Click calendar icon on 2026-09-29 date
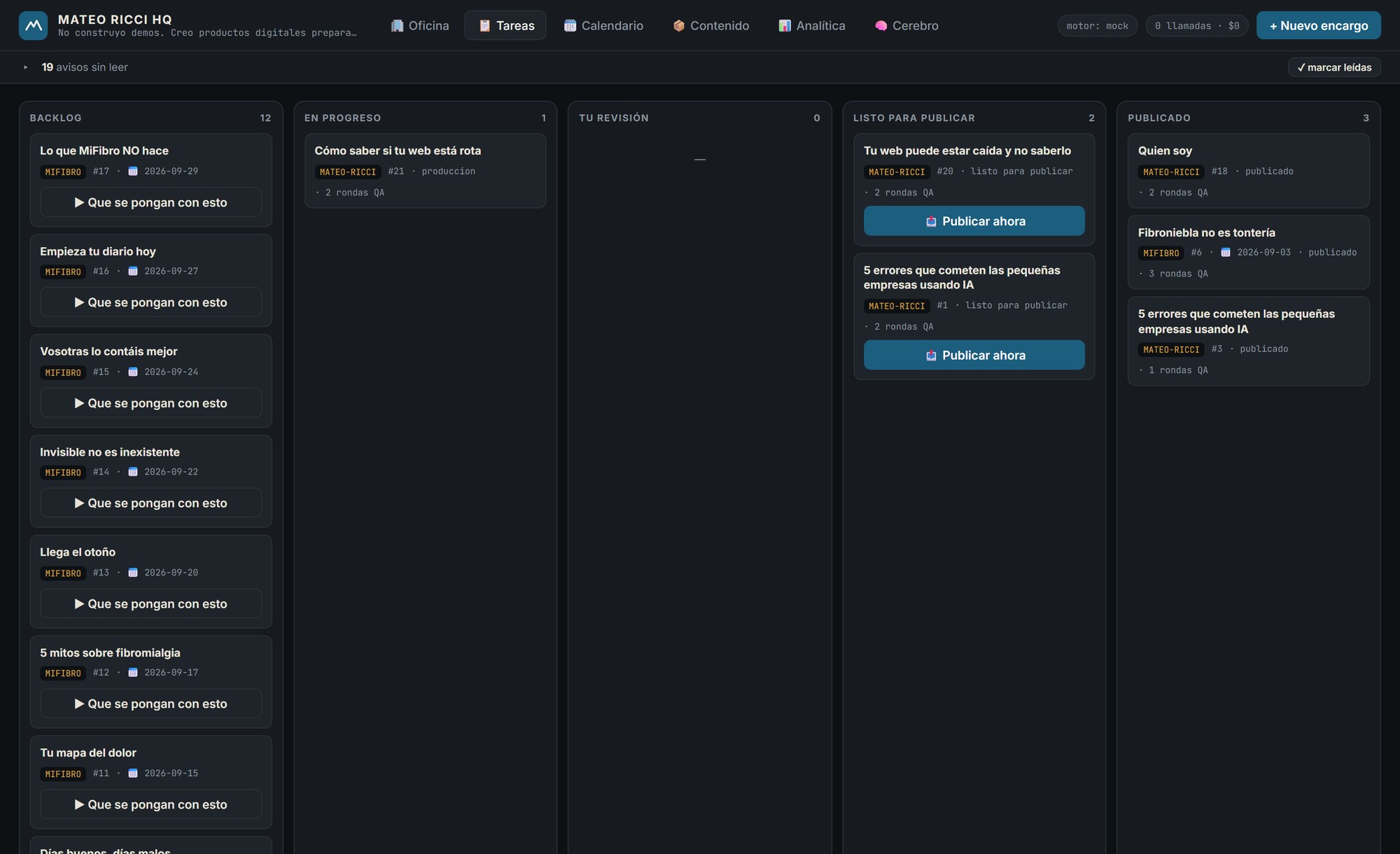The height and width of the screenshot is (854, 1400). [x=133, y=171]
